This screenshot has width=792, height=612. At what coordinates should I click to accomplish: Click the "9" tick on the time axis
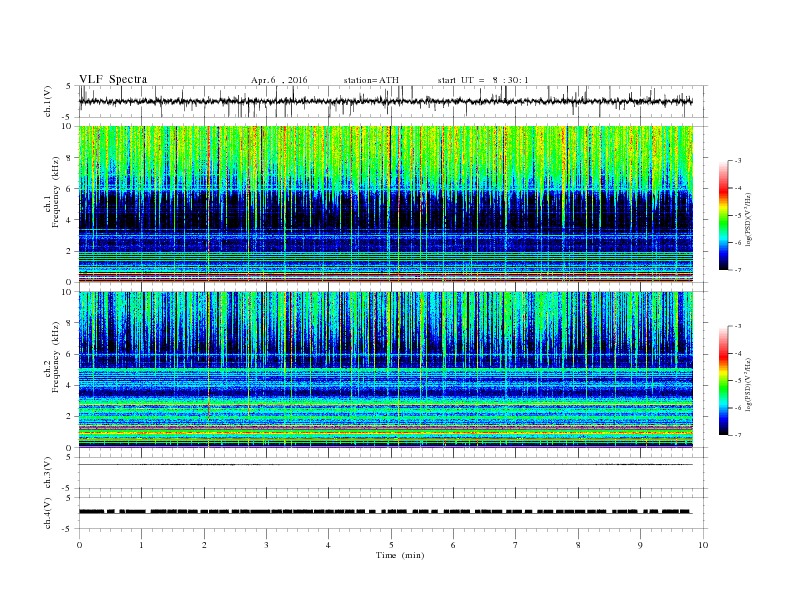click(x=640, y=545)
